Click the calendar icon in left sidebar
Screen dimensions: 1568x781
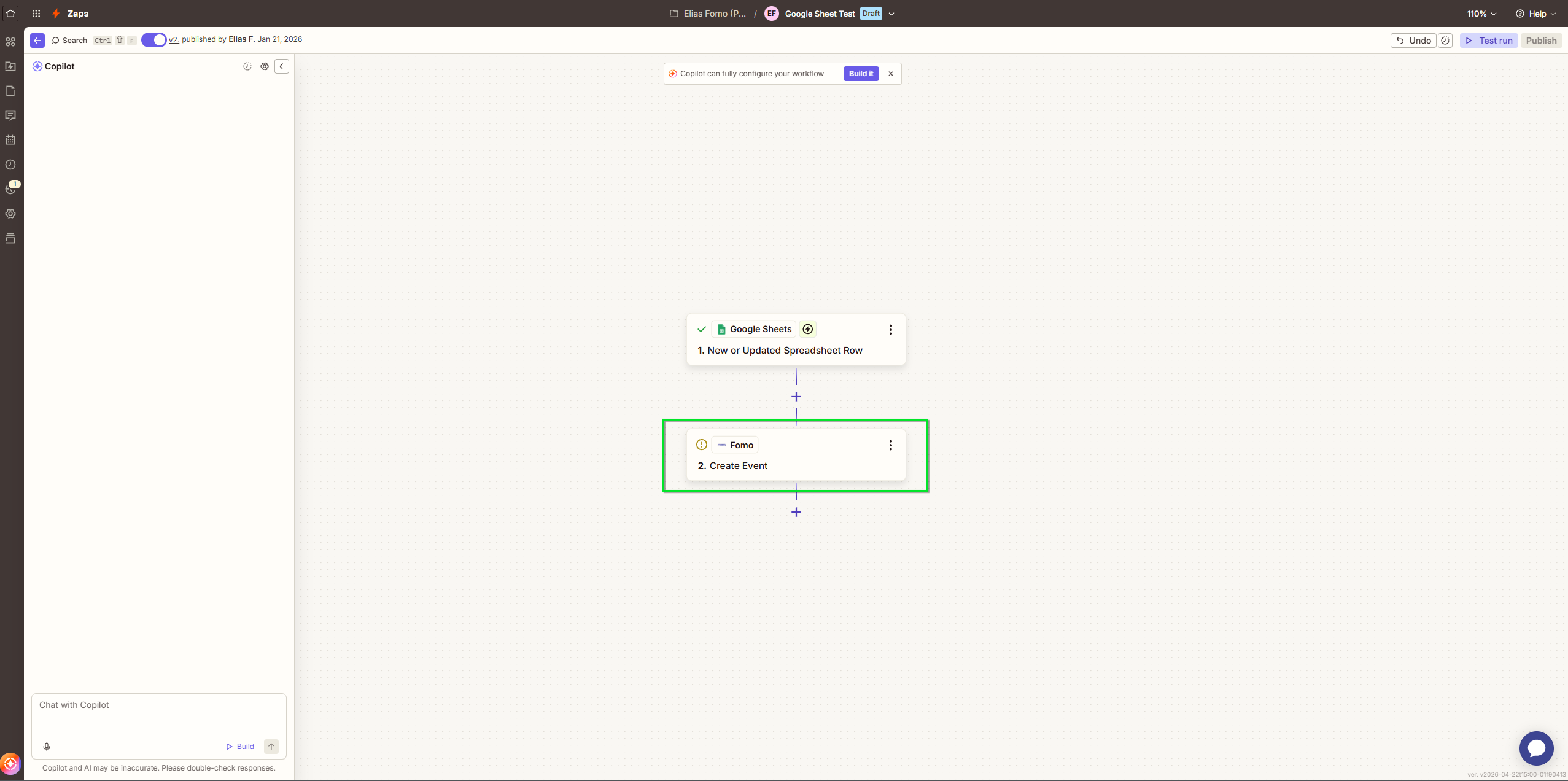[10, 140]
